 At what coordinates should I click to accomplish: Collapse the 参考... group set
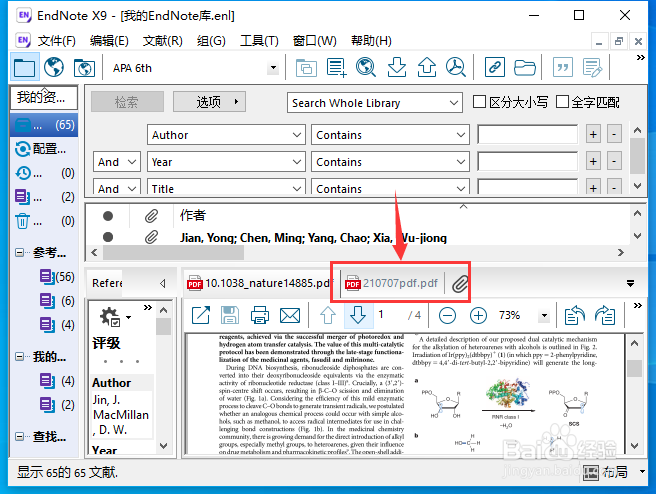(x=19, y=252)
